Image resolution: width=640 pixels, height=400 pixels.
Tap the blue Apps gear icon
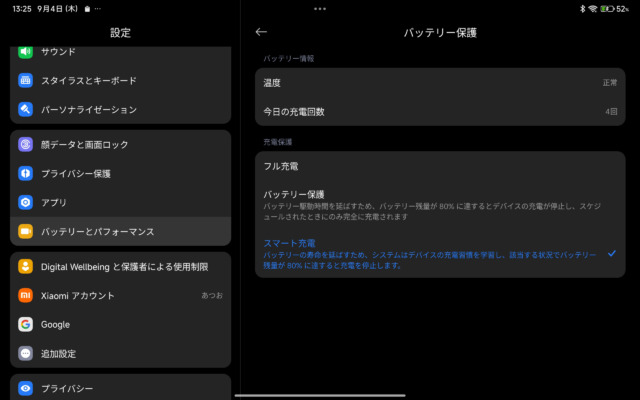pyautogui.click(x=25, y=202)
